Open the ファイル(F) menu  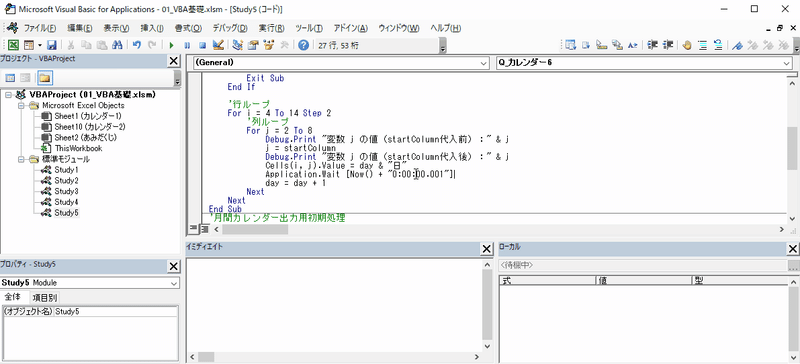39,28
